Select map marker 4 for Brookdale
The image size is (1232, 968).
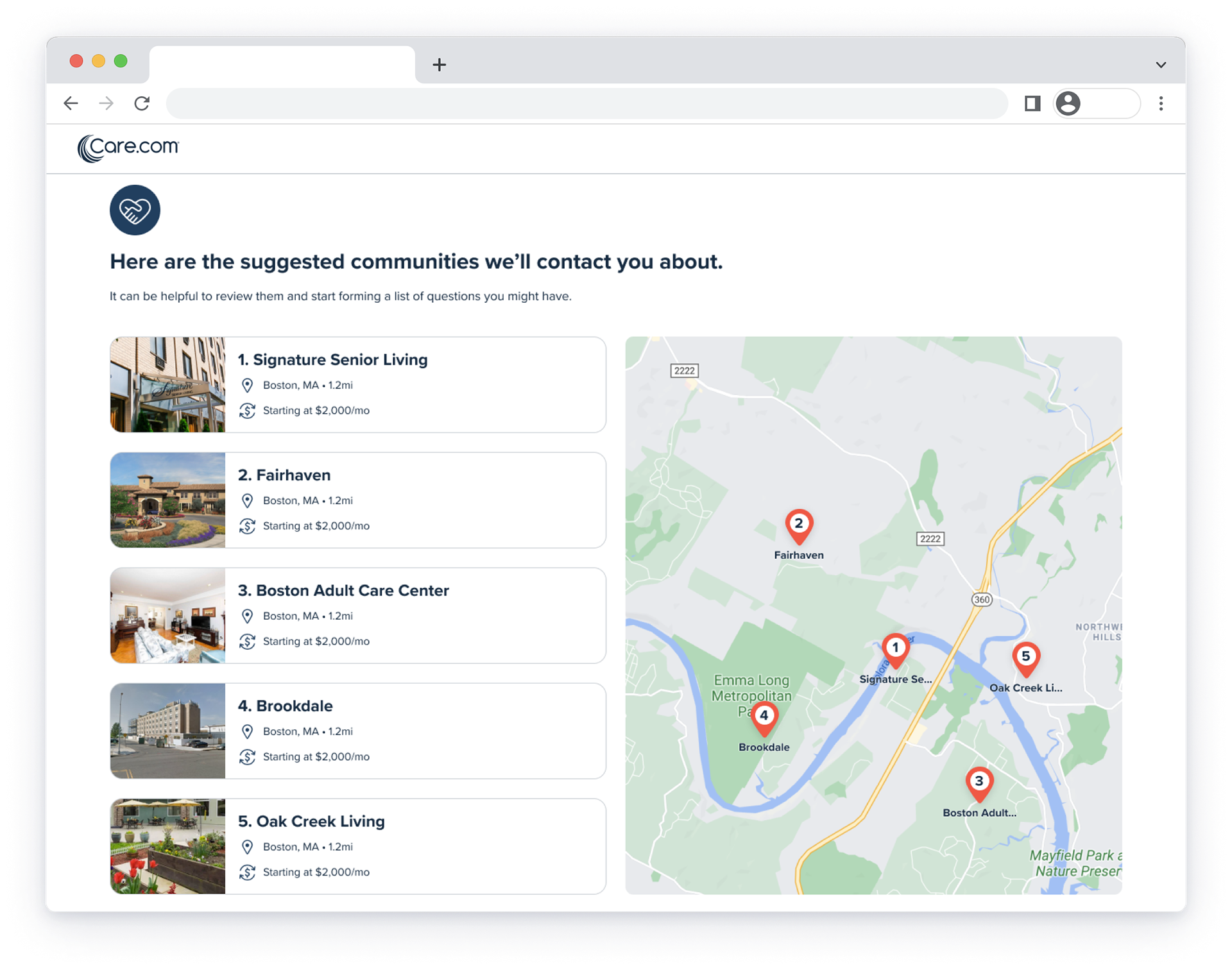coord(764,718)
